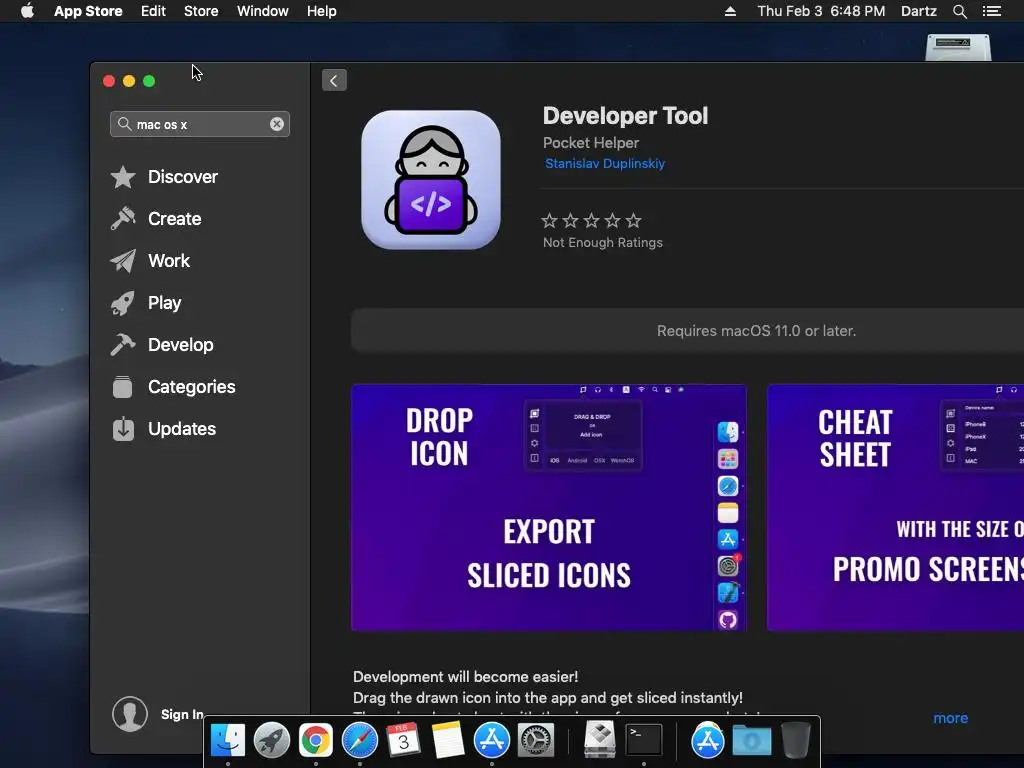The width and height of the screenshot is (1024, 768).
Task: Open Calendar from the Dock
Action: (404, 740)
